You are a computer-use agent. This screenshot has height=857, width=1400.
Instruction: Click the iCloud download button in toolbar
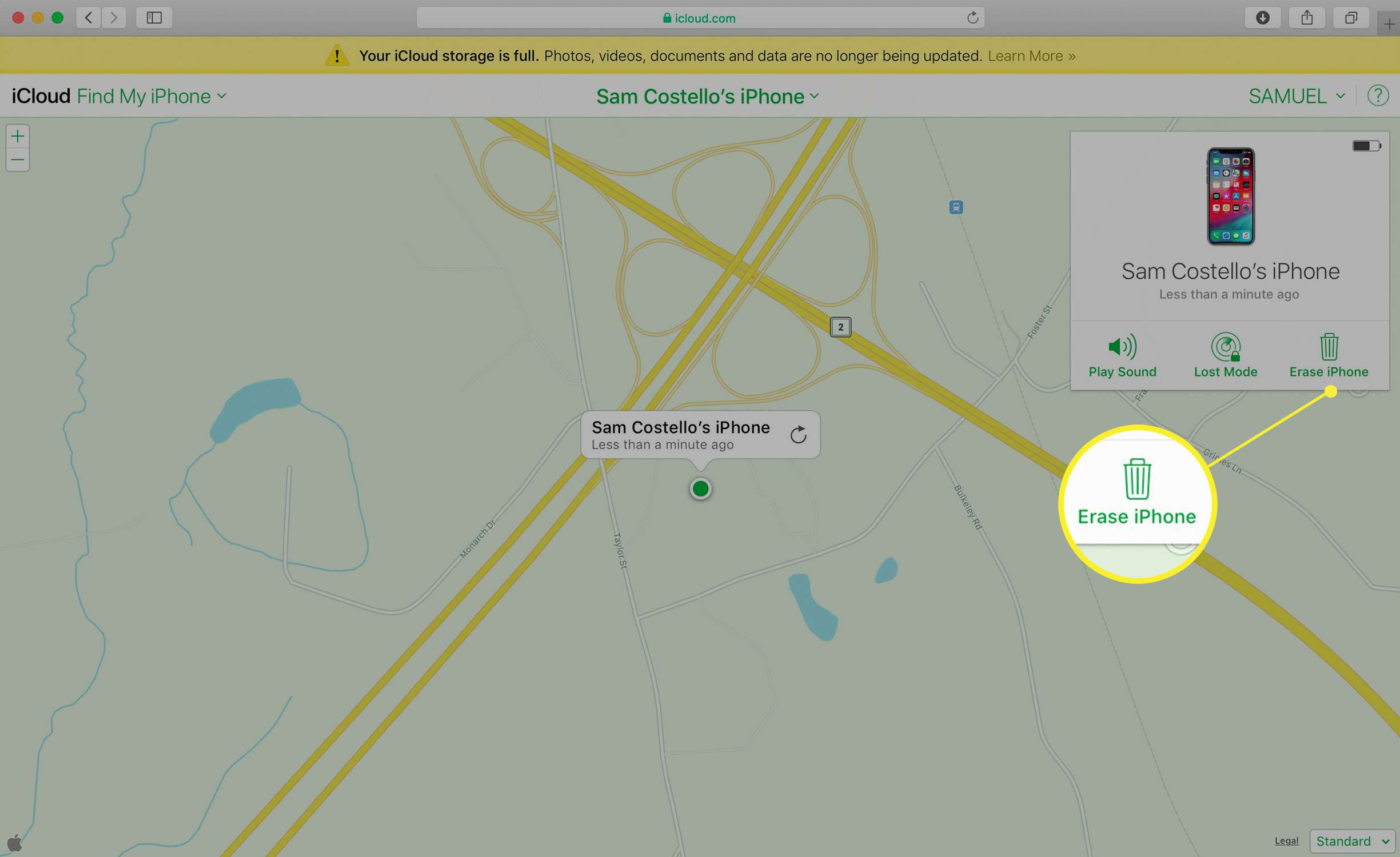pos(1261,17)
